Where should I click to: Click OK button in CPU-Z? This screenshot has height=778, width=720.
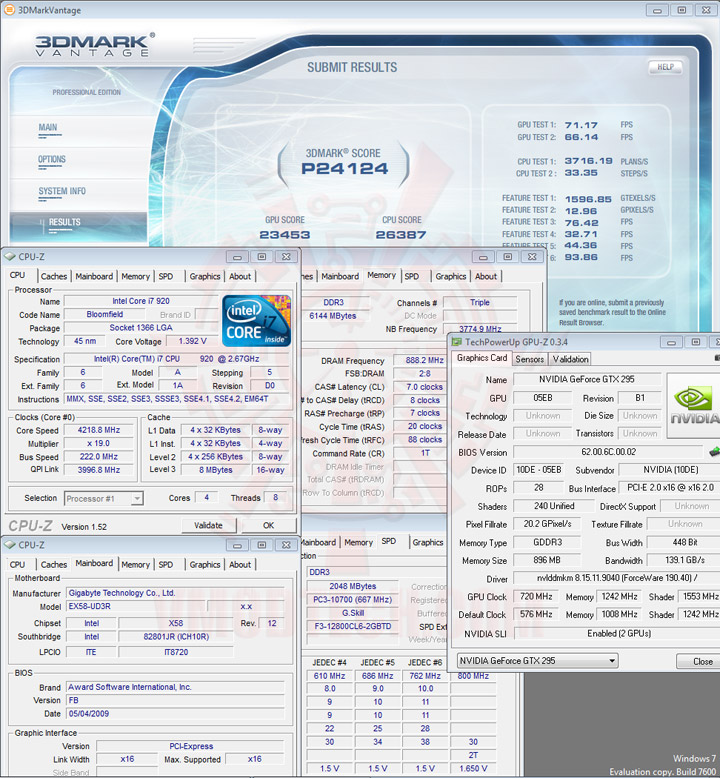tap(268, 525)
